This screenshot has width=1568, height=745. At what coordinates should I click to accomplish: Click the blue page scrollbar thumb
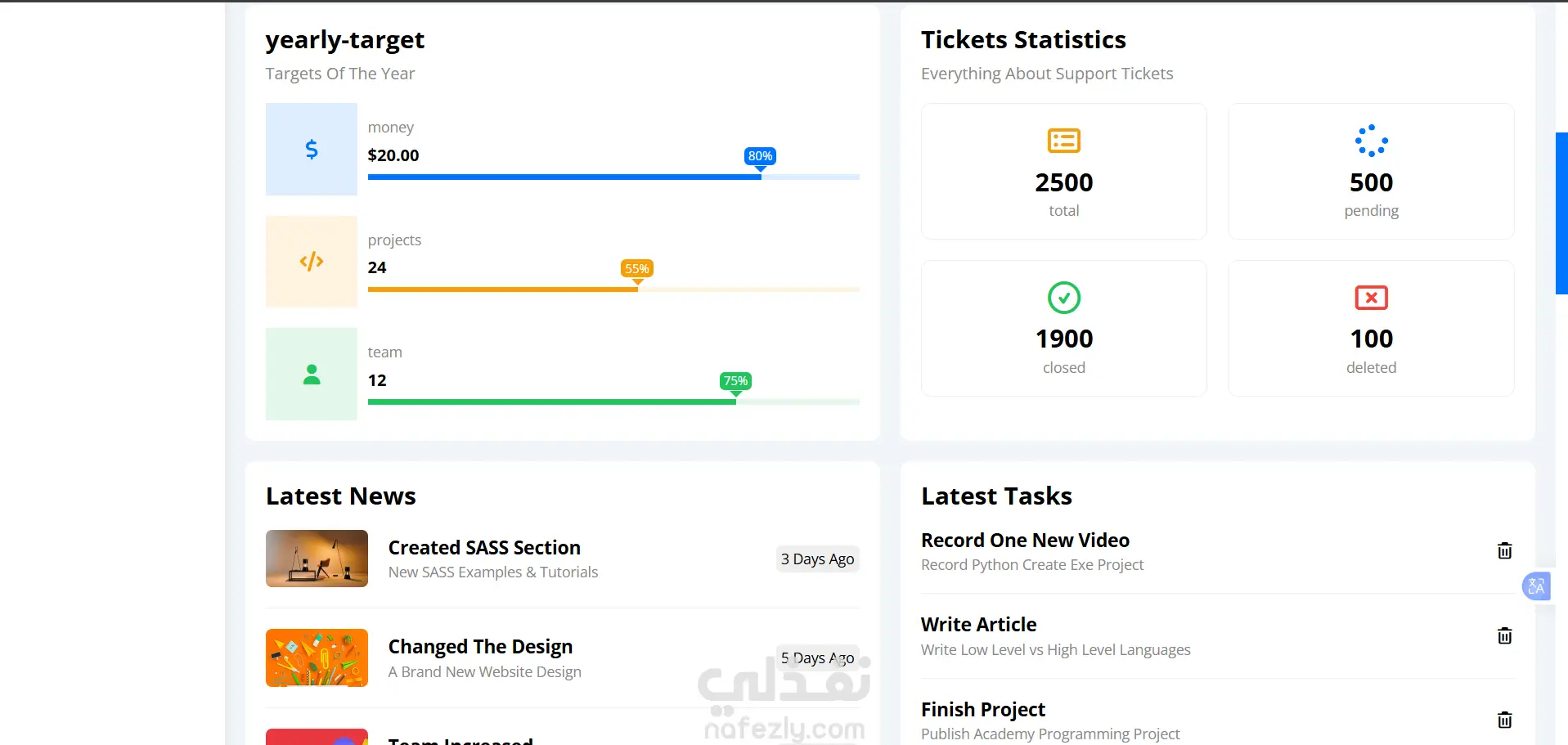point(1561,213)
